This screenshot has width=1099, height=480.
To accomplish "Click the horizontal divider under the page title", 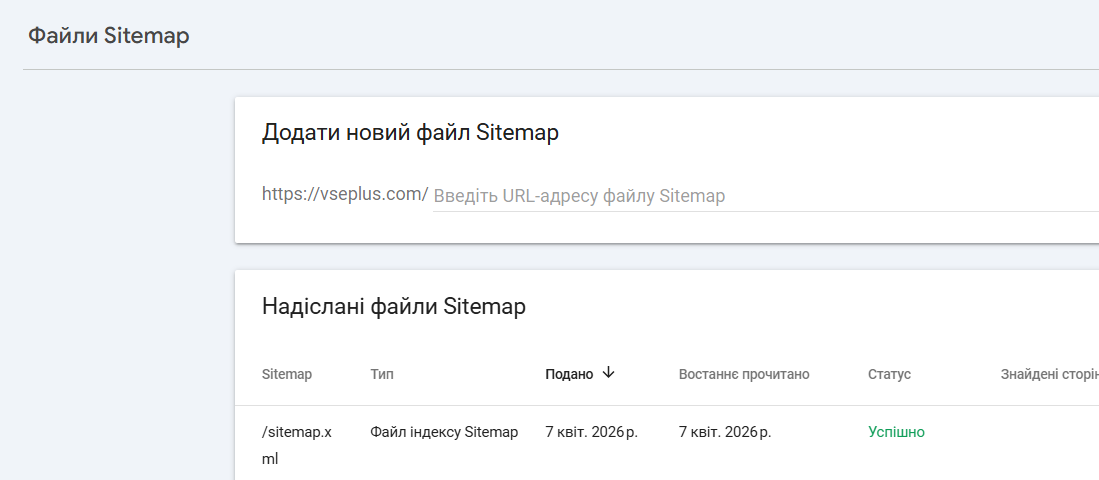I will click(x=560, y=69).
